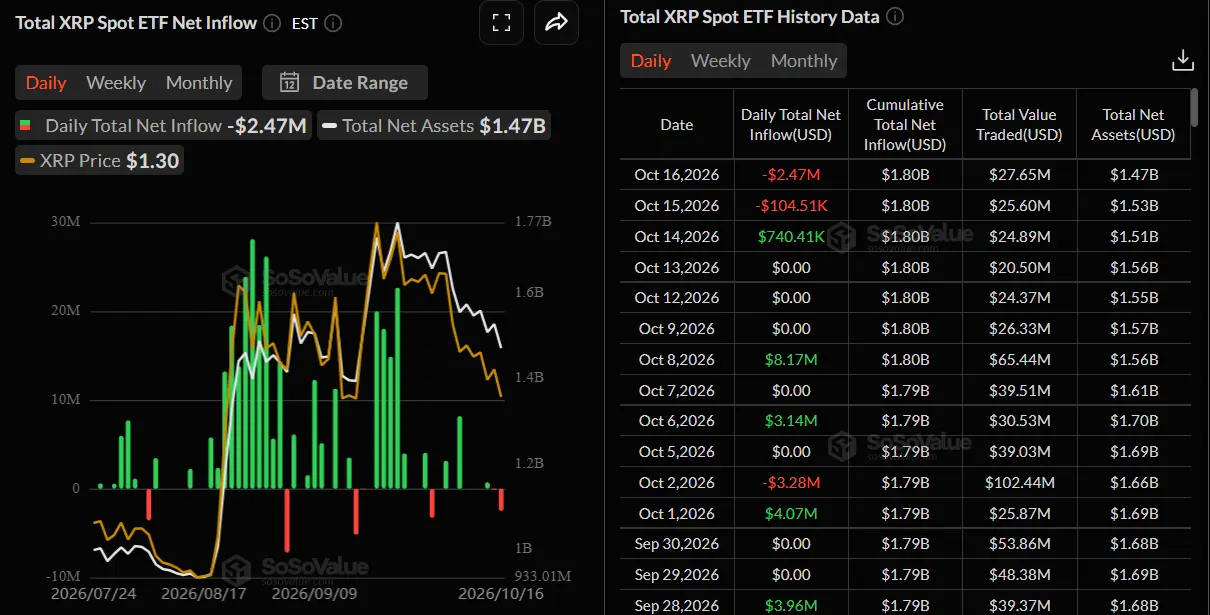Switch the chart to Weekly view
The width and height of the screenshot is (1210, 615).
tap(116, 82)
